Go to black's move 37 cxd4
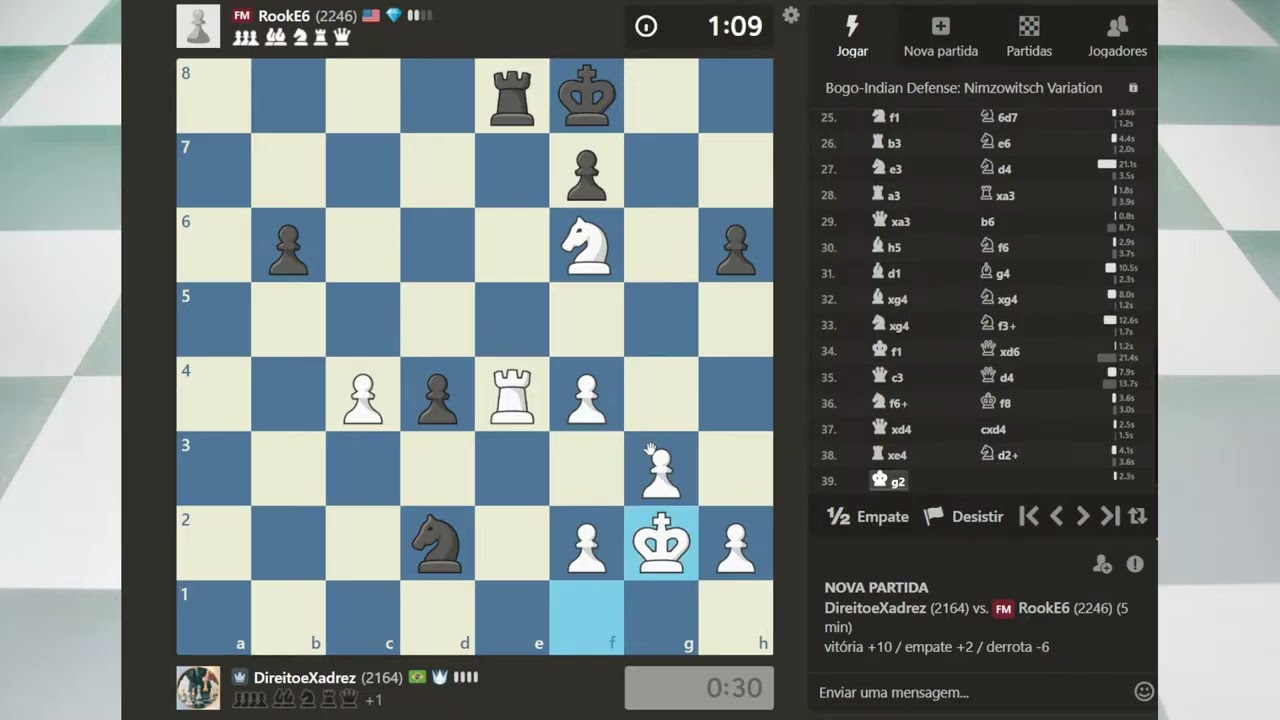Viewport: 1280px width, 720px height. coord(993,429)
